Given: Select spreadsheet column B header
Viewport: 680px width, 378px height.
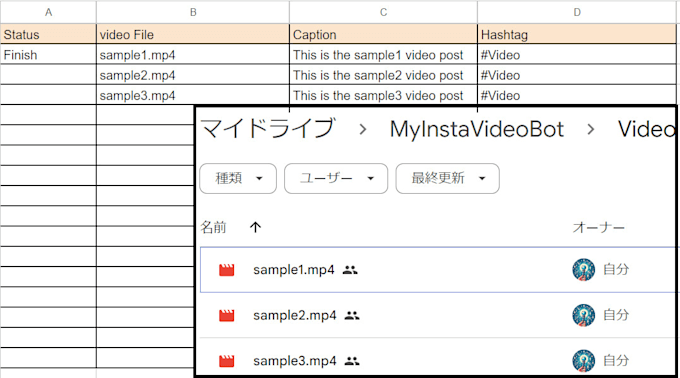Looking at the screenshot, I should pos(193,12).
